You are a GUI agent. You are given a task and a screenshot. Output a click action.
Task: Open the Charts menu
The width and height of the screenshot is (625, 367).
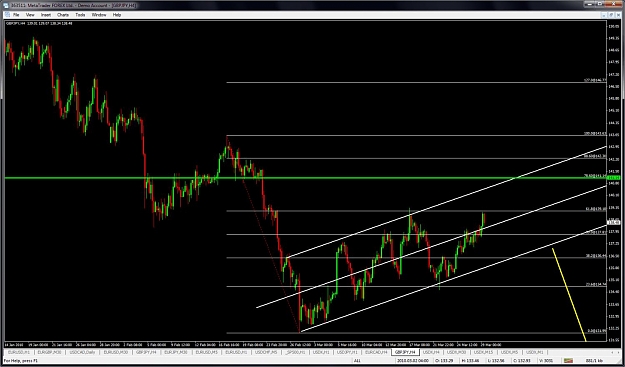tap(63, 15)
